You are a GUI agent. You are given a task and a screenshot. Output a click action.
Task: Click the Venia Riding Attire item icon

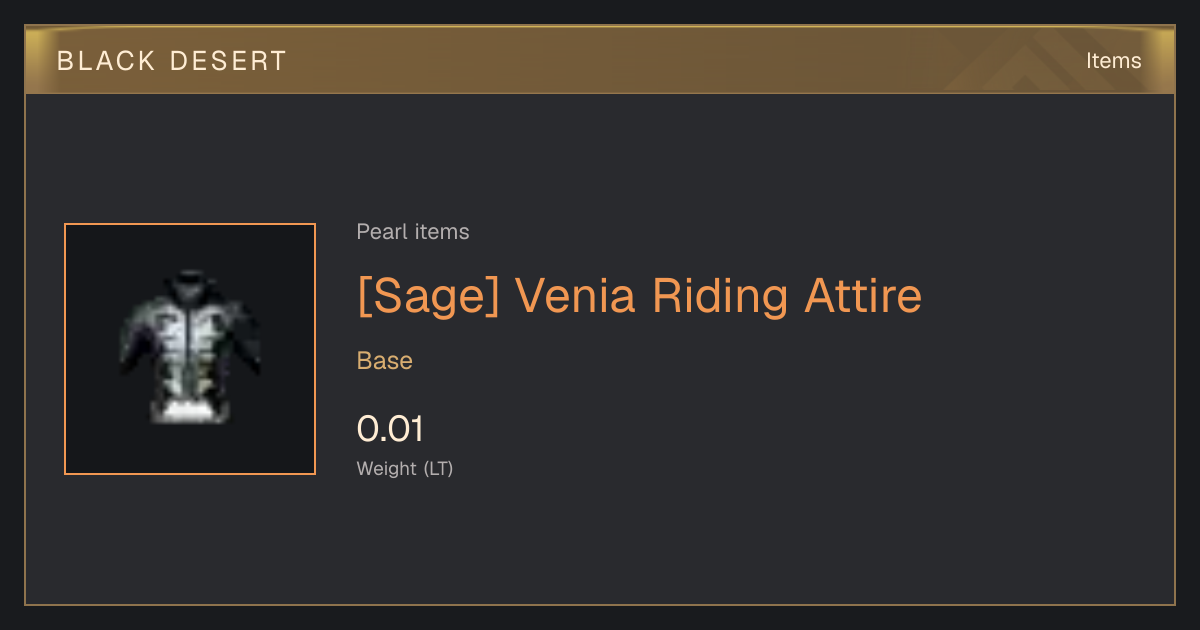click(x=190, y=349)
